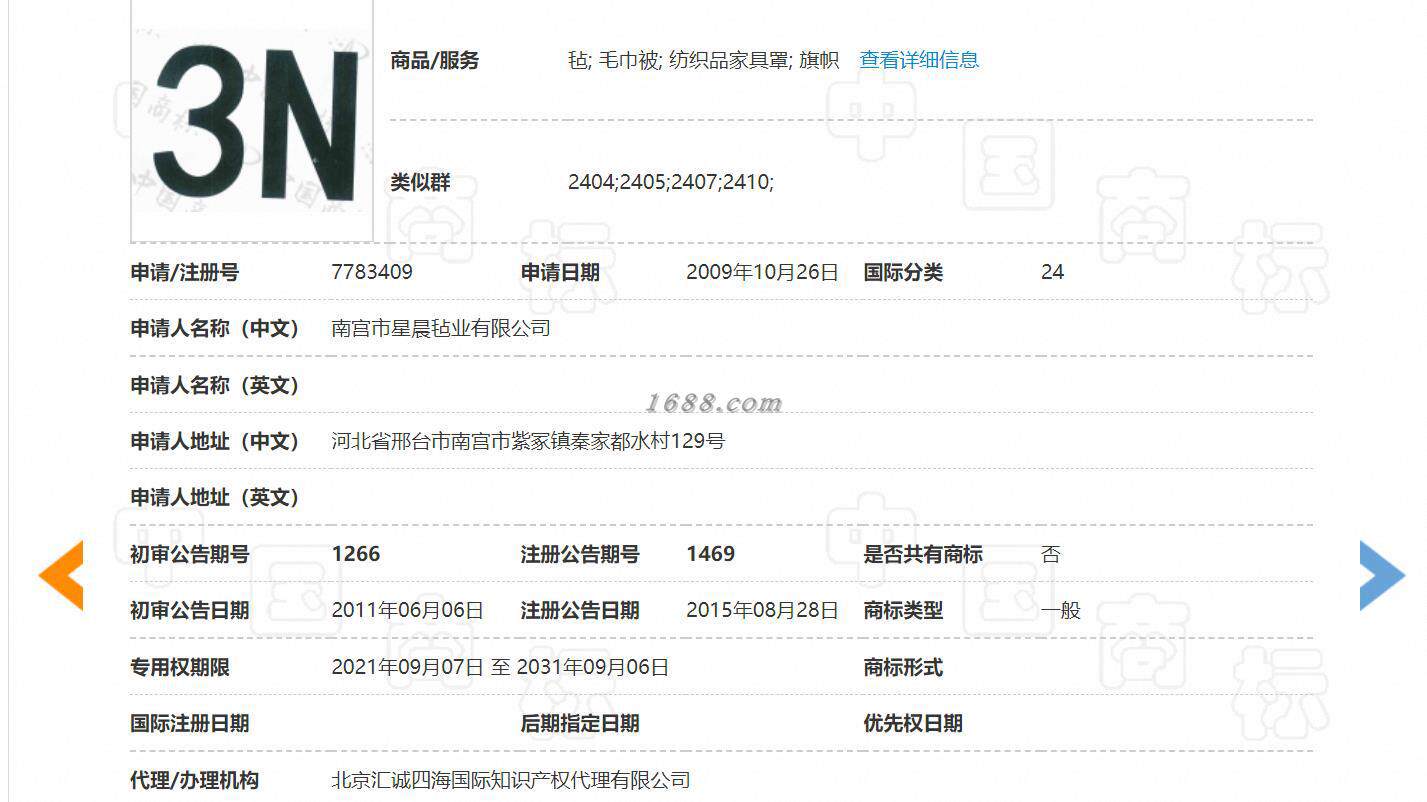Click the 申请人名称（英文） label
The width and height of the screenshot is (1427, 802).
tap(215, 385)
